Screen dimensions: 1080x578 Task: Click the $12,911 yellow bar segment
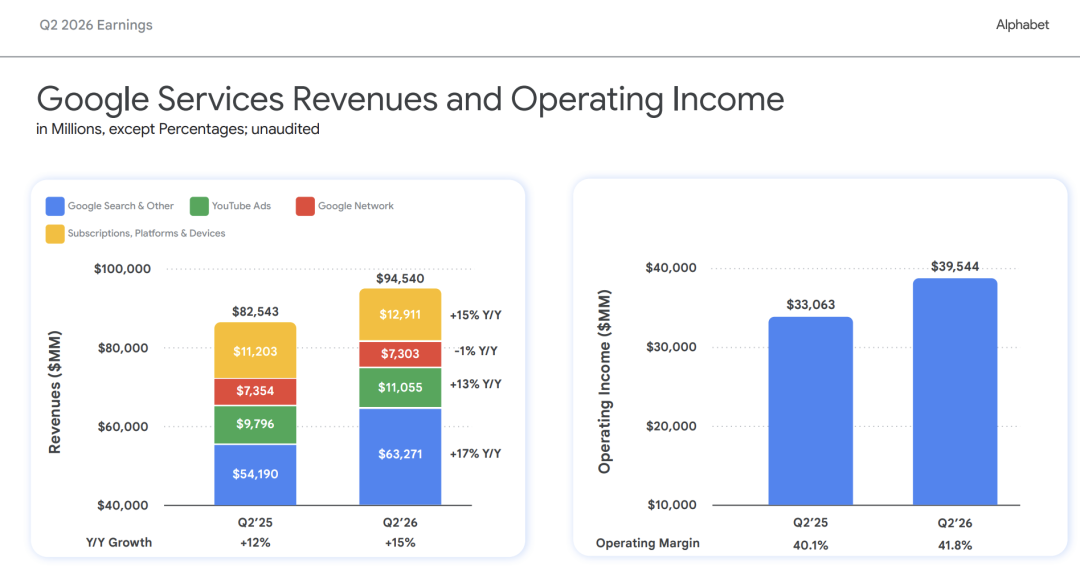[x=400, y=314]
